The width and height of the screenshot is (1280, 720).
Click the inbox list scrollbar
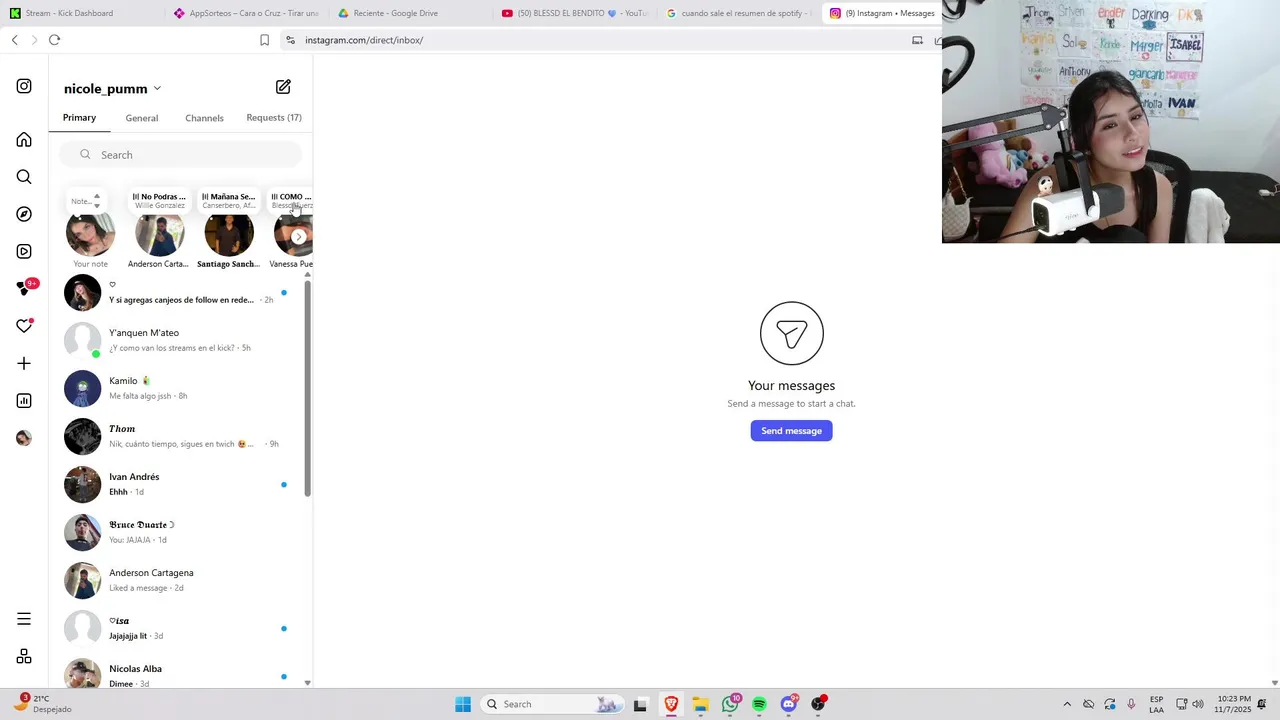point(307,388)
